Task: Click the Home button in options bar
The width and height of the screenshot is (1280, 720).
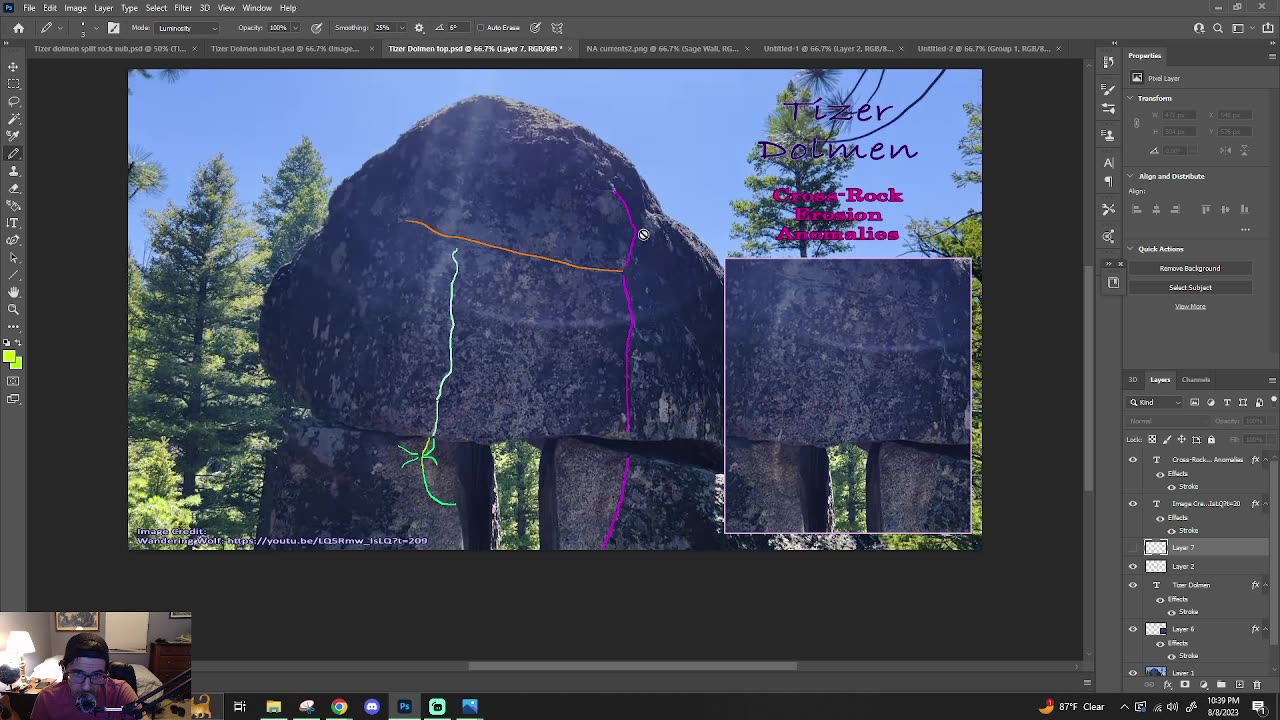Action: 18,28
